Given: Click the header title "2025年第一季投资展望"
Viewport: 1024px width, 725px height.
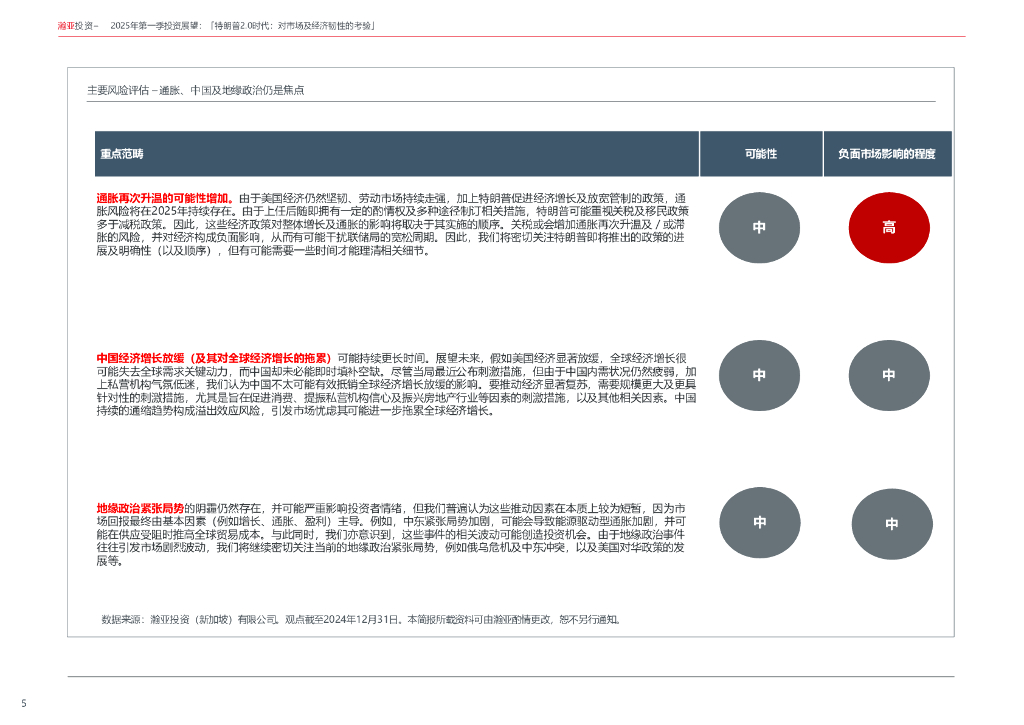Looking at the screenshot, I should [x=153, y=25].
